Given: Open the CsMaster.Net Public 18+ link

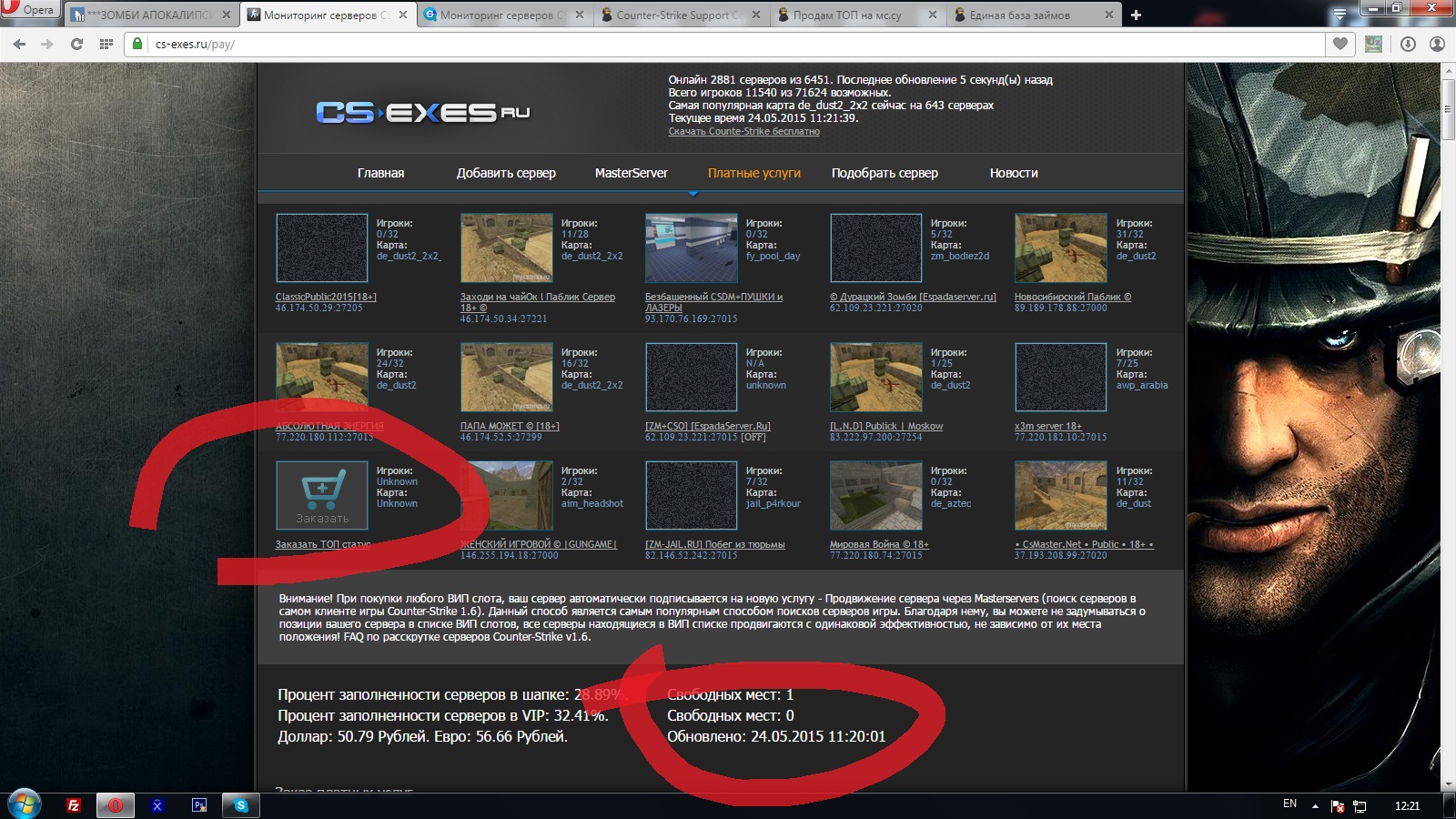Looking at the screenshot, I should (x=1084, y=544).
